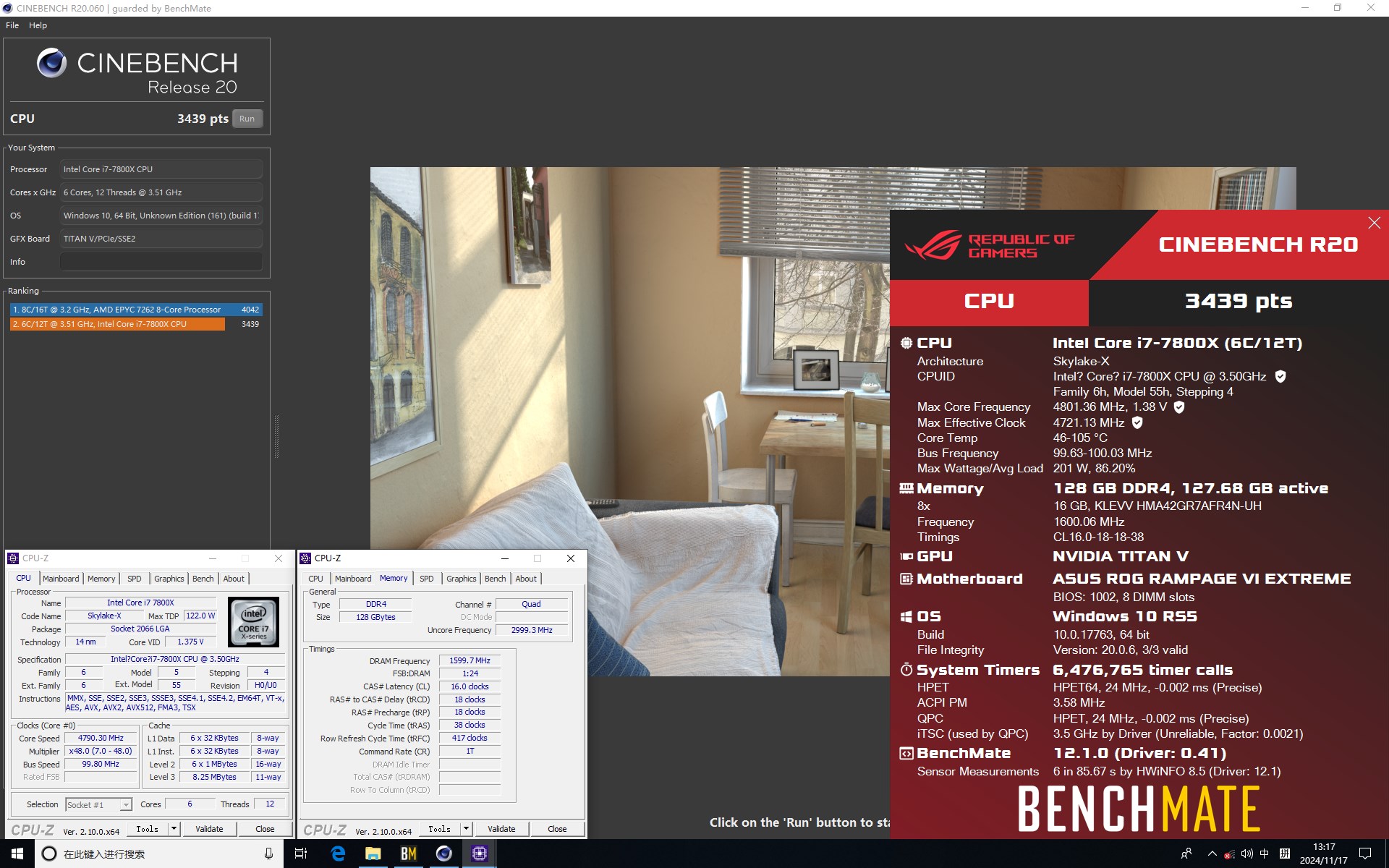Run the Cinebench CPU benchmark

click(x=247, y=119)
